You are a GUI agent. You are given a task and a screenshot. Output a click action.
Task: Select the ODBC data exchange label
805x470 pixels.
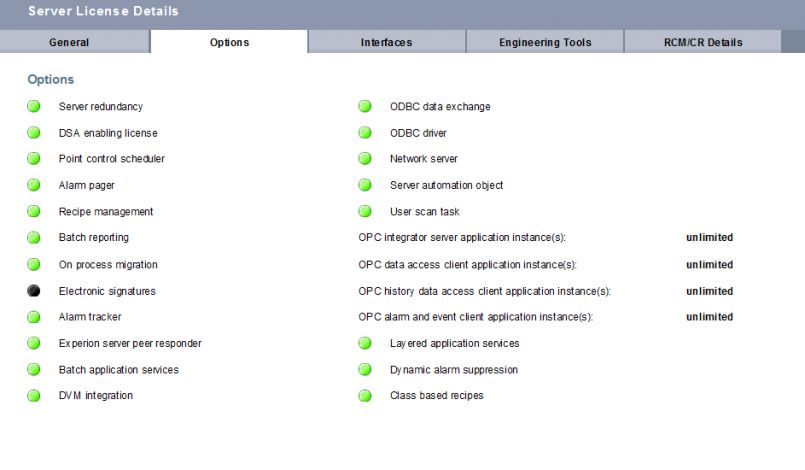[x=440, y=106]
